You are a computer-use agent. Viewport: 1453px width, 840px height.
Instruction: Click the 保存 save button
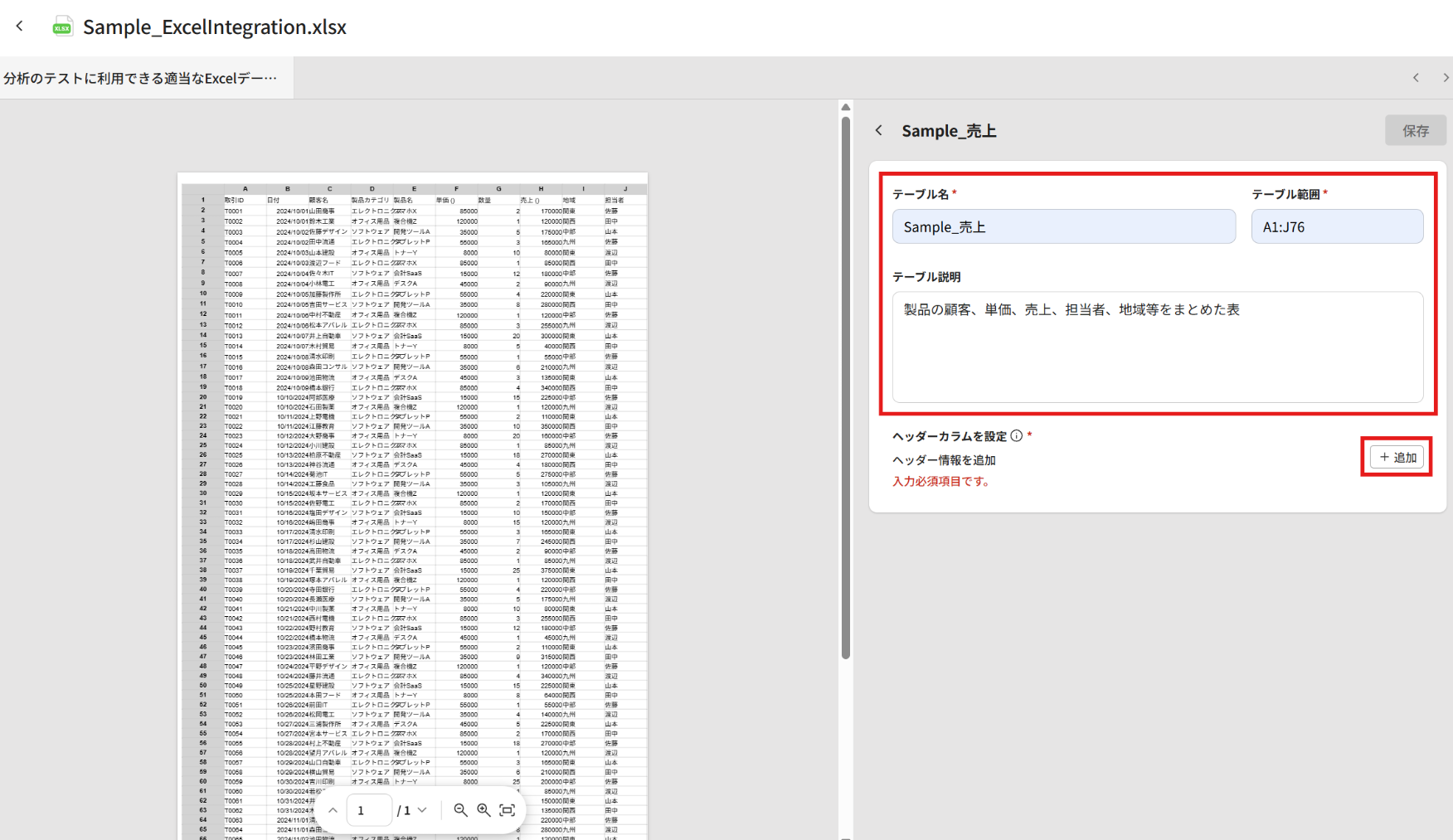click(1415, 131)
